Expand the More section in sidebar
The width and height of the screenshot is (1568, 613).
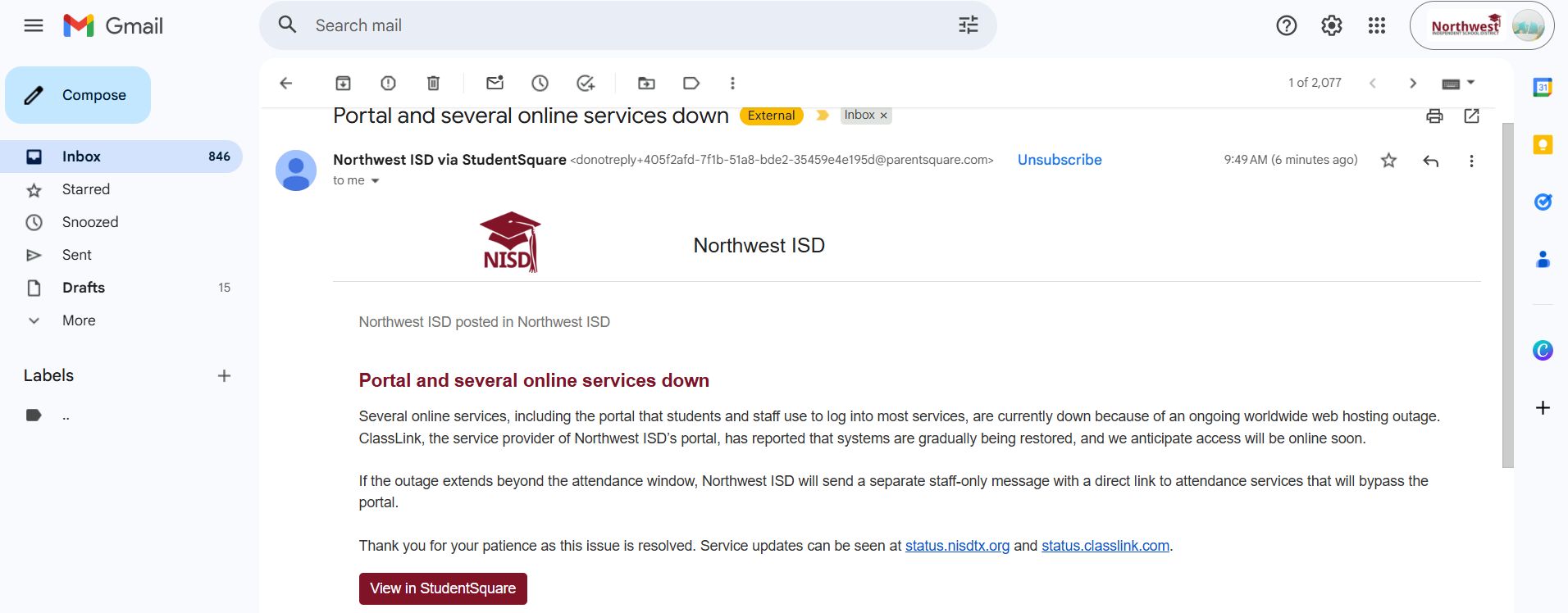pyautogui.click(x=79, y=320)
